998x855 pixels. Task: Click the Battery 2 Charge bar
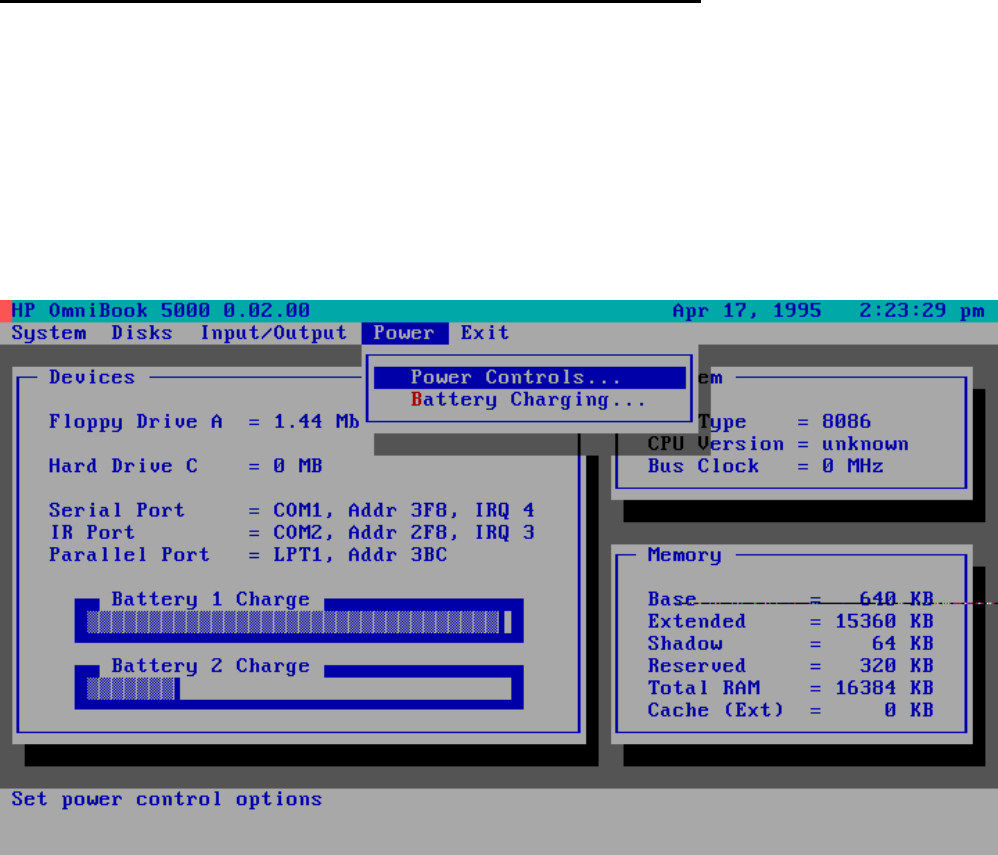(298, 689)
